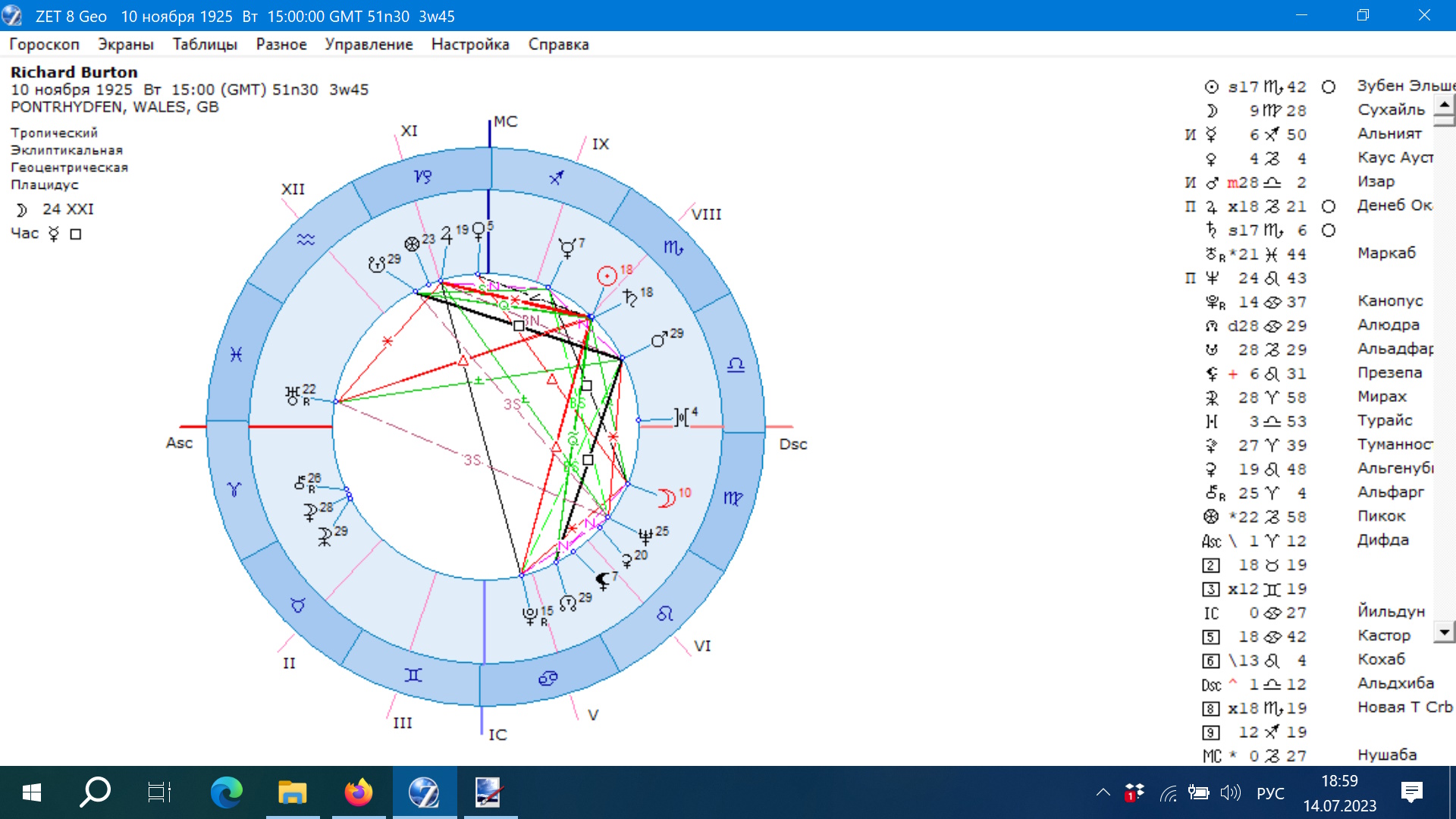Click Part of Fortune symbol in chart
1456x819 pixels.
click(412, 244)
